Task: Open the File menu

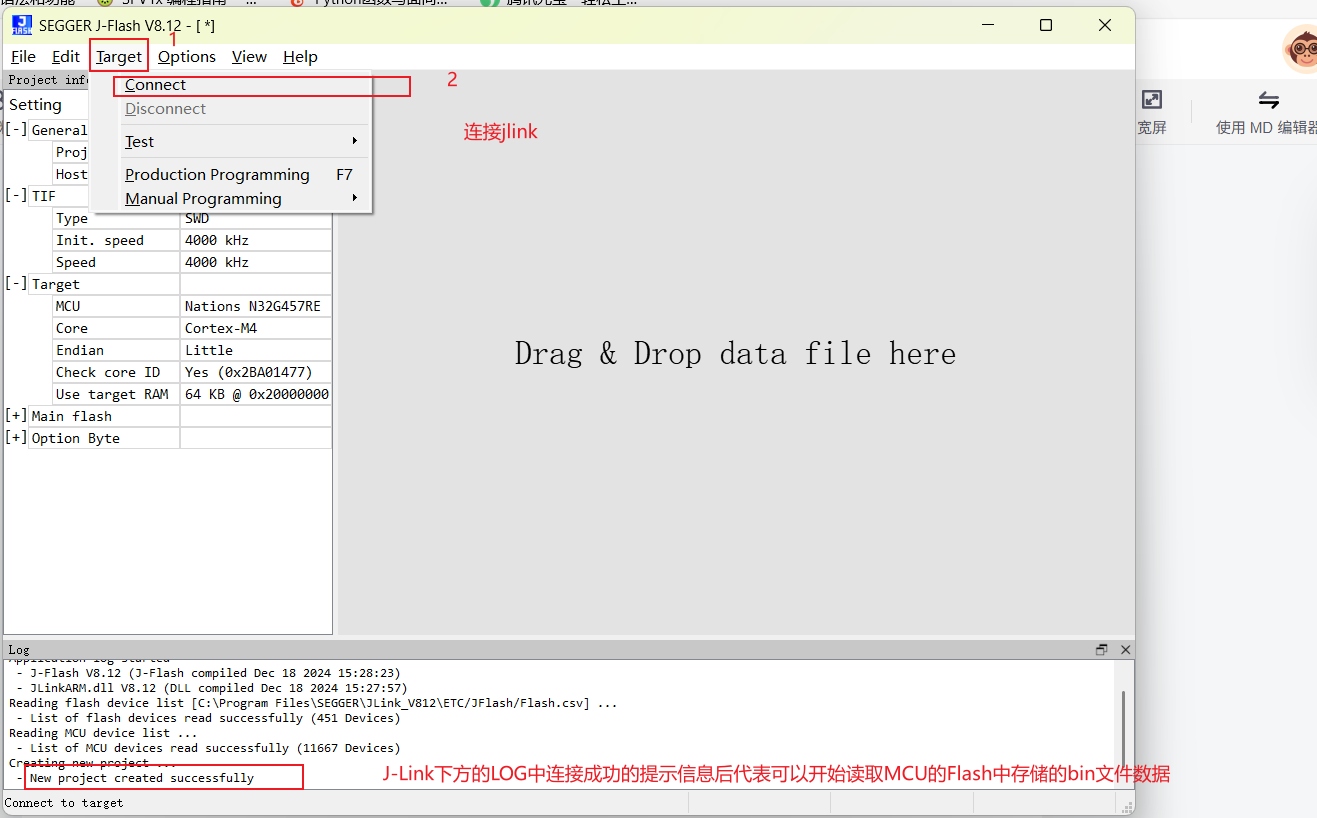Action: click(x=23, y=57)
